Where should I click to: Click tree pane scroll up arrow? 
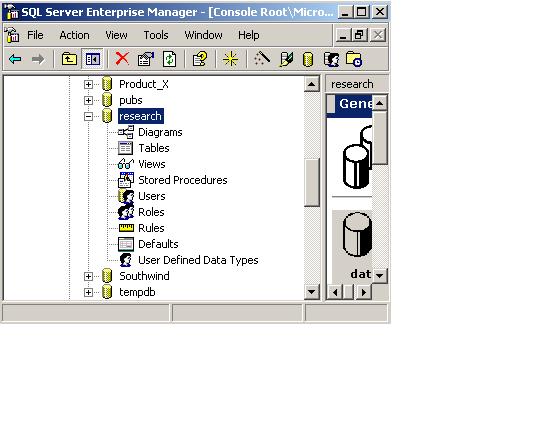[312, 84]
